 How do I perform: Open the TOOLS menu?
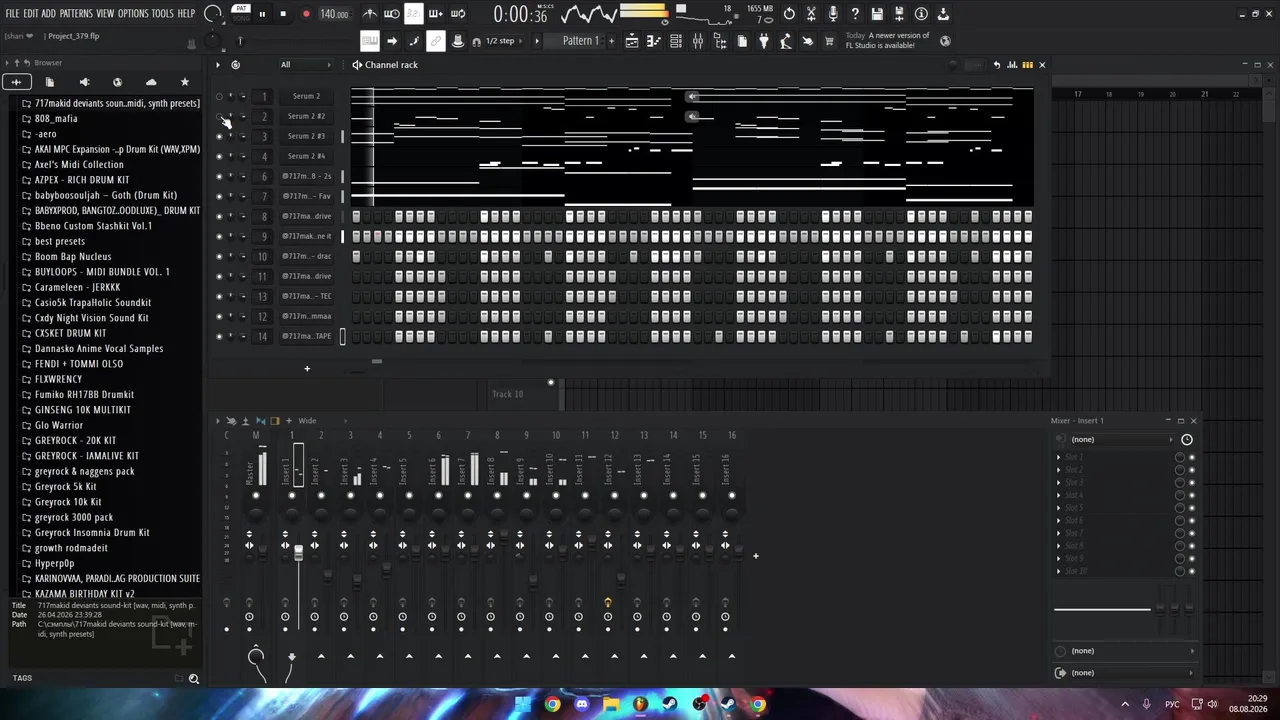[163, 14]
